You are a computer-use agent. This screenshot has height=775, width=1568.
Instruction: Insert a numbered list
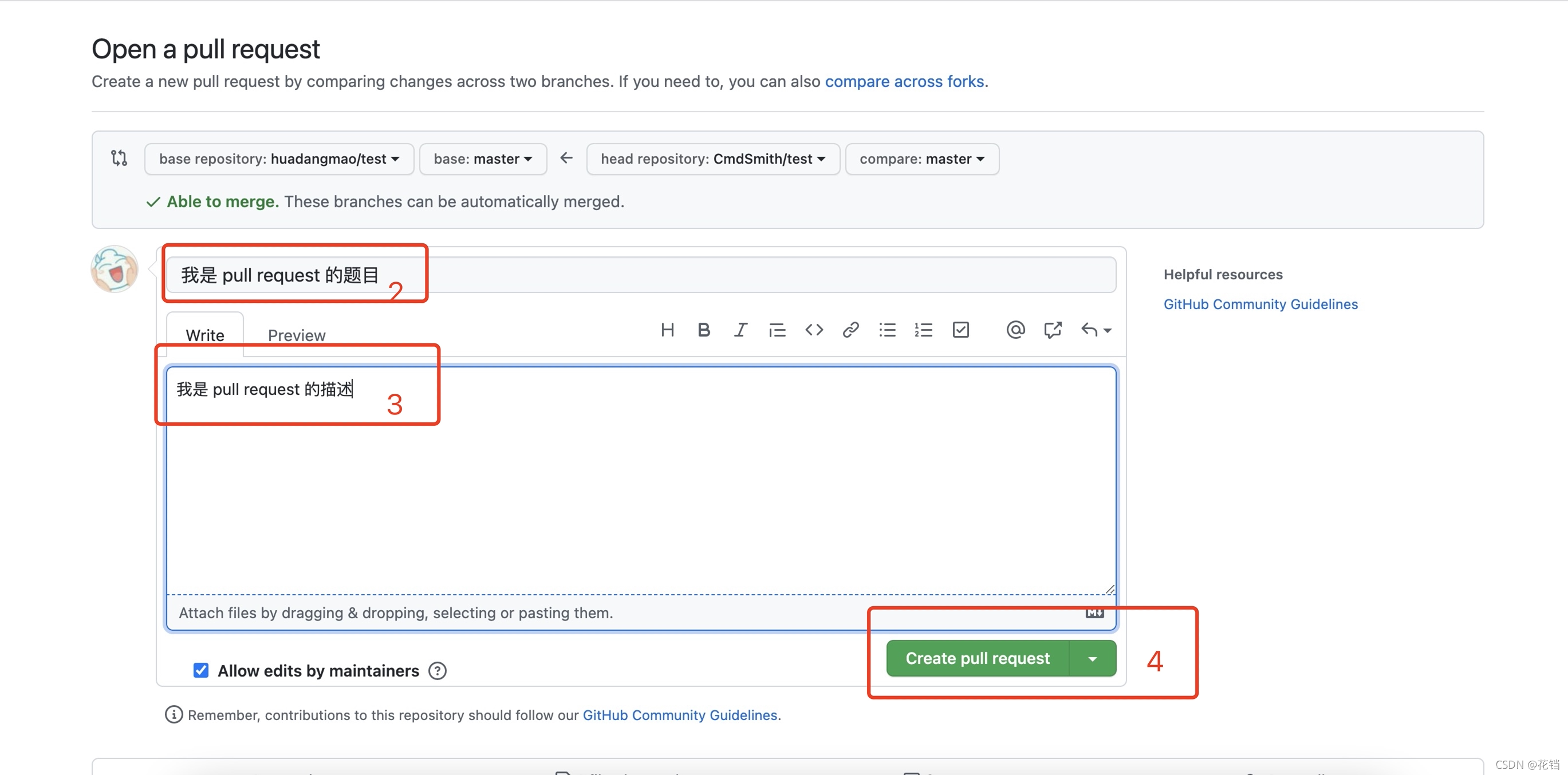pyautogui.click(x=923, y=330)
